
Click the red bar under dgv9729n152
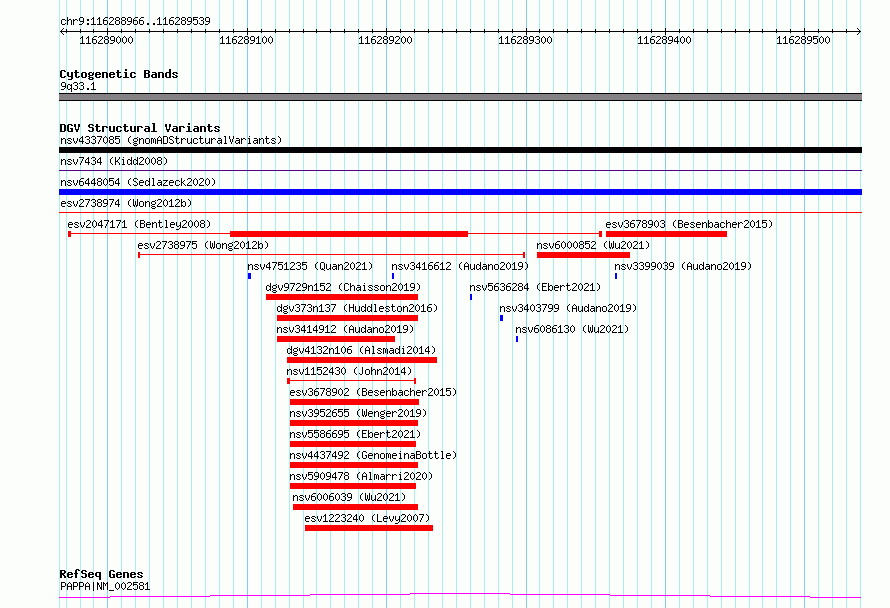click(342, 297)
